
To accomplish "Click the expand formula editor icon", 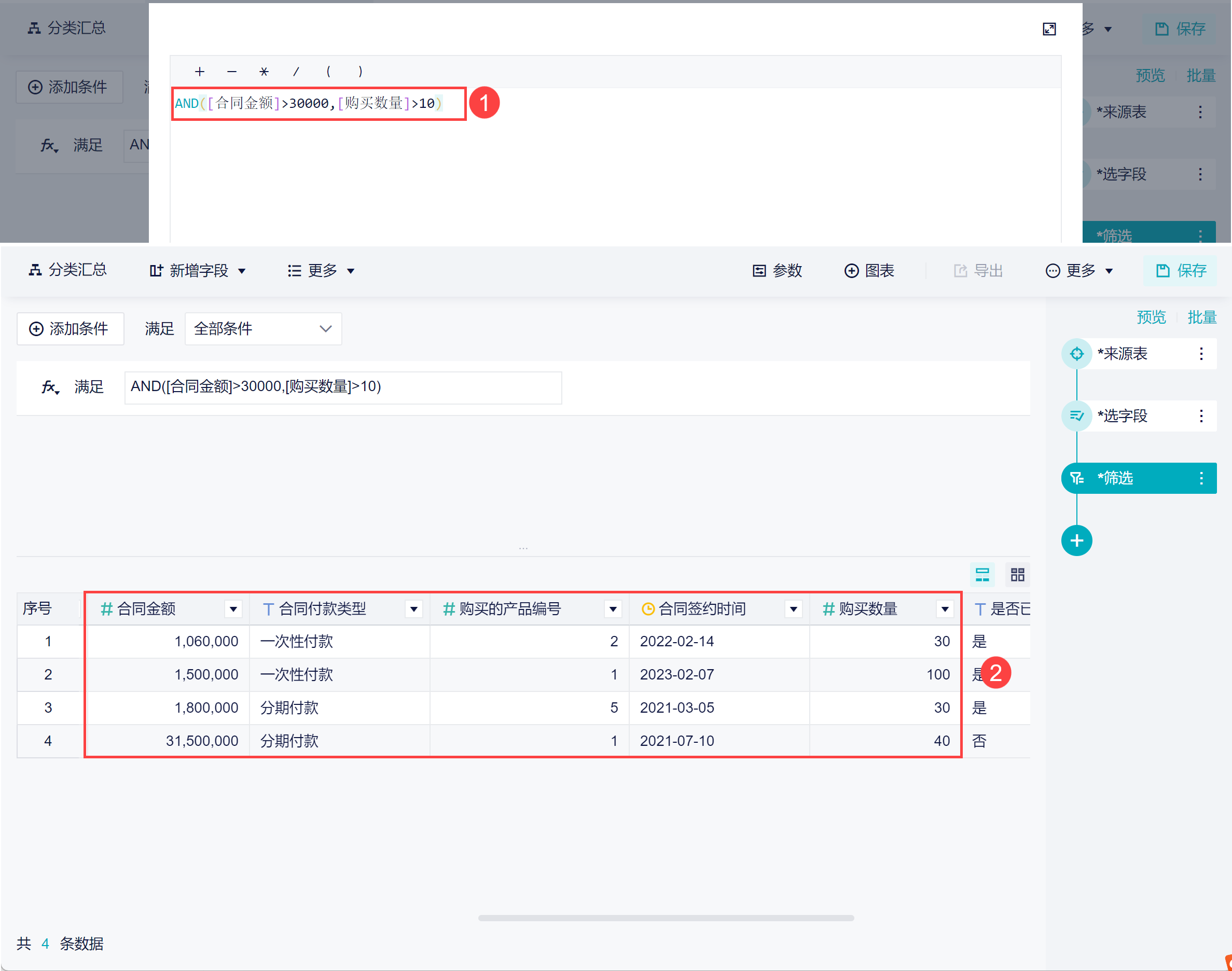I will pos(1048,29).
